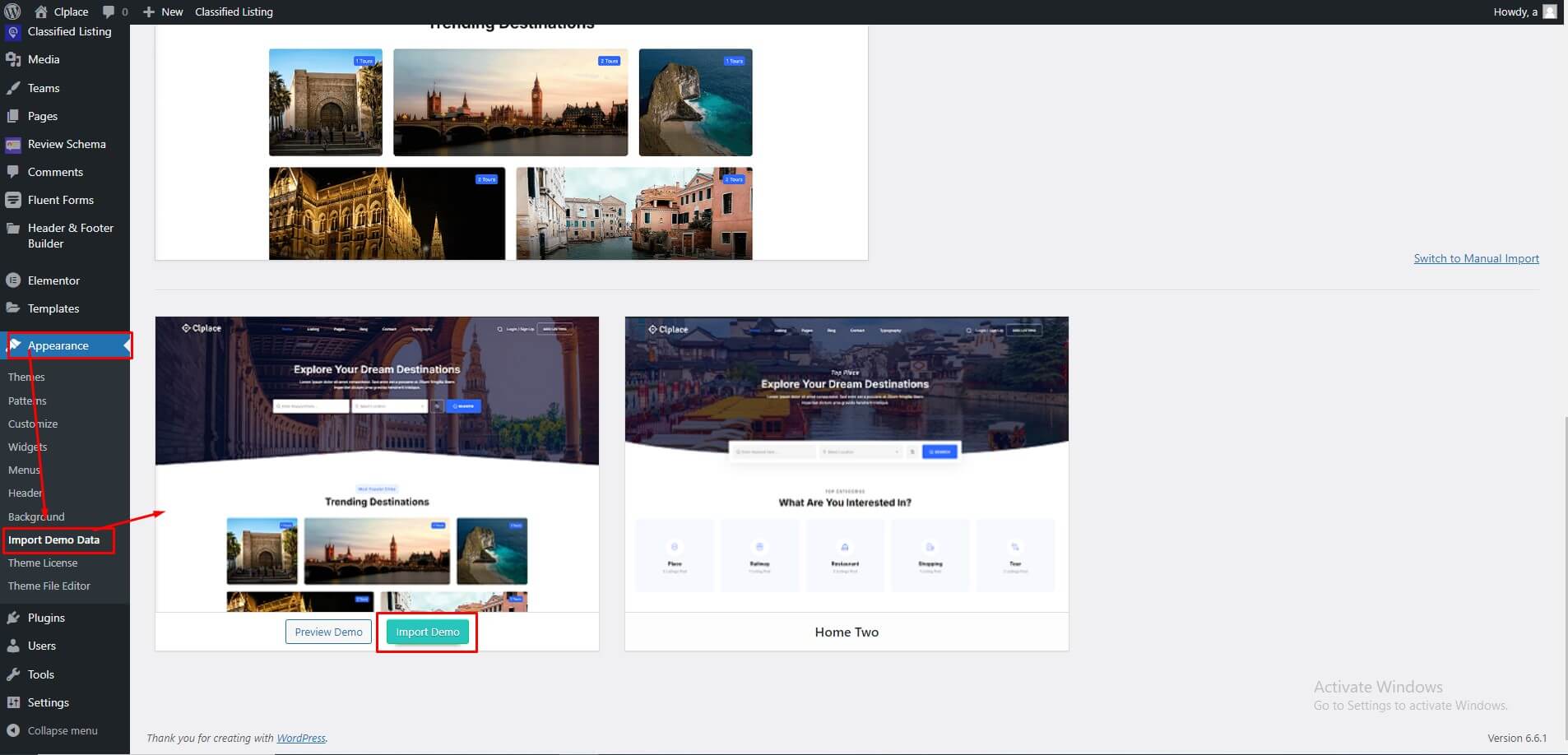
Task: Select the Home Two demo thumbnail
Action: tap(847, 464)
